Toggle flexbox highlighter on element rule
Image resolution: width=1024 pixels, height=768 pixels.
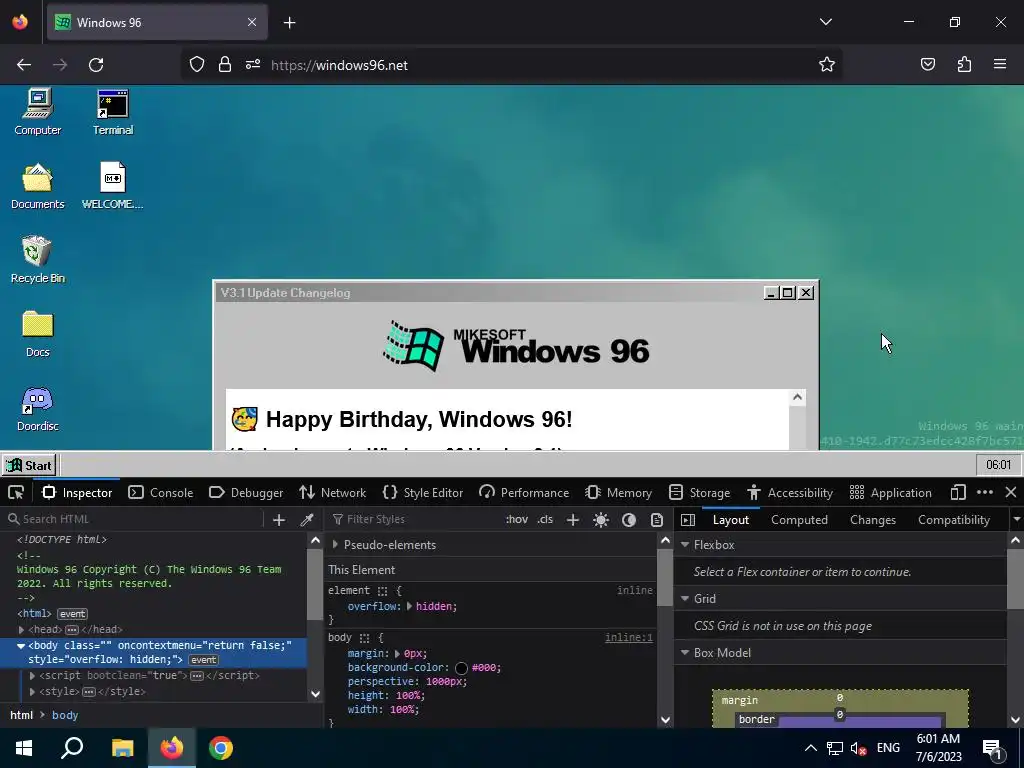click(383, 590)
